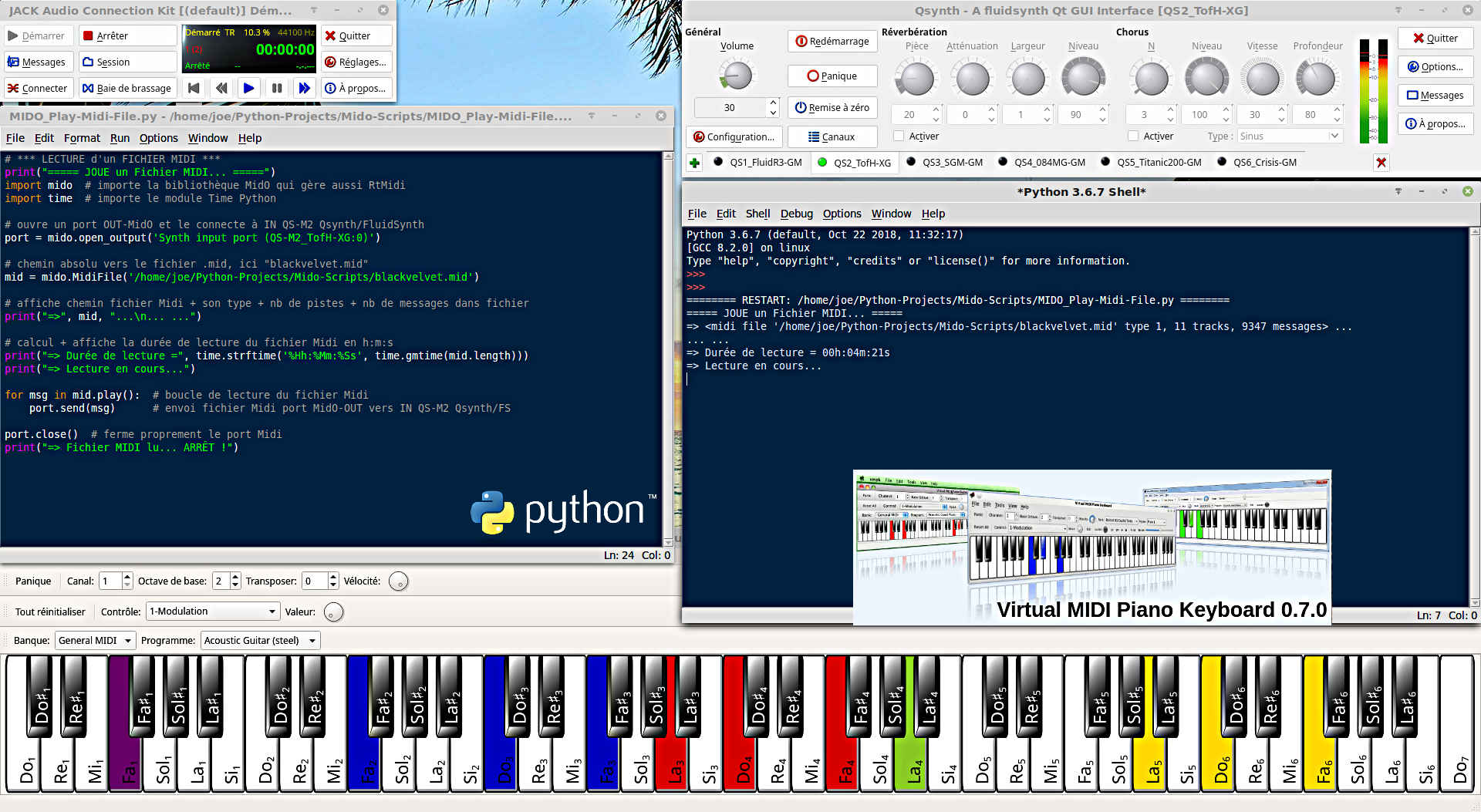Open JACK Réglages settings
The image size is (1481, 812).
tap(356, 62)
